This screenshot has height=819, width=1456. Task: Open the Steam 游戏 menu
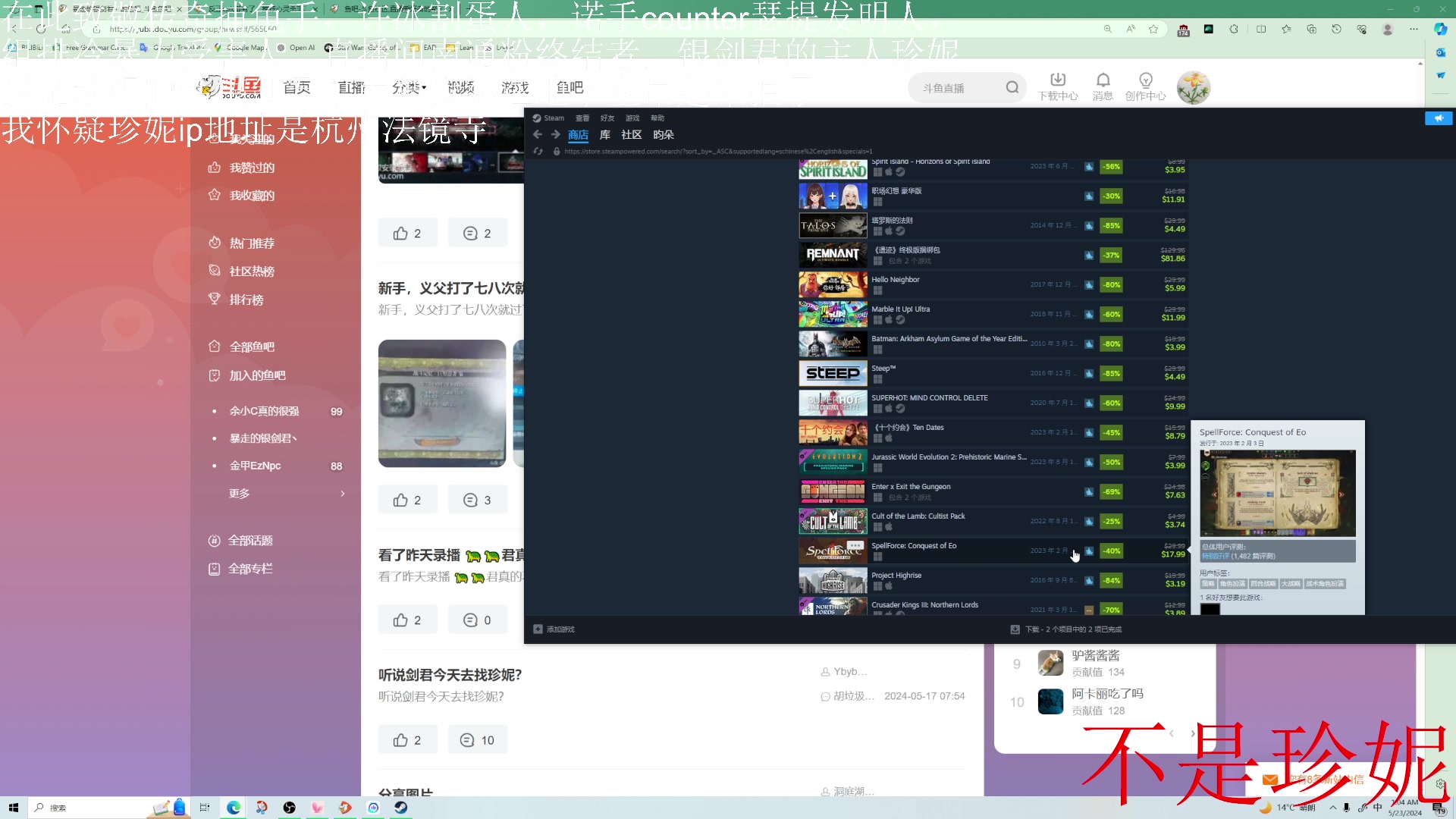(632, 118)
